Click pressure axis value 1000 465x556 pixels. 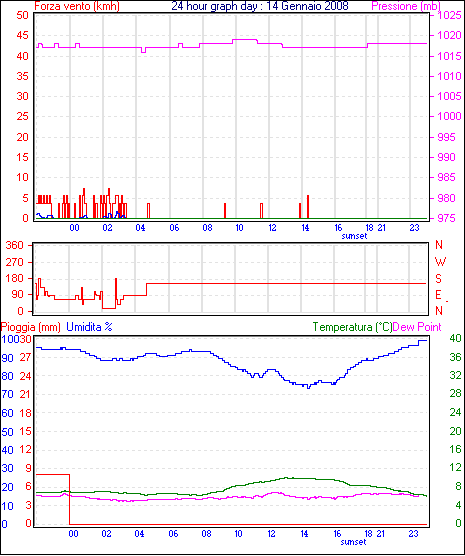[449, 116]
